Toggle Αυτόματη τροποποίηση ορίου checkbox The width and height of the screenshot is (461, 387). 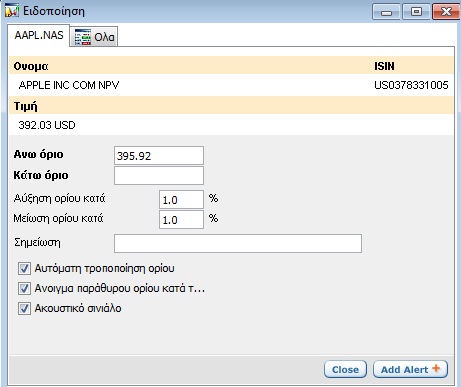(24, 268)
